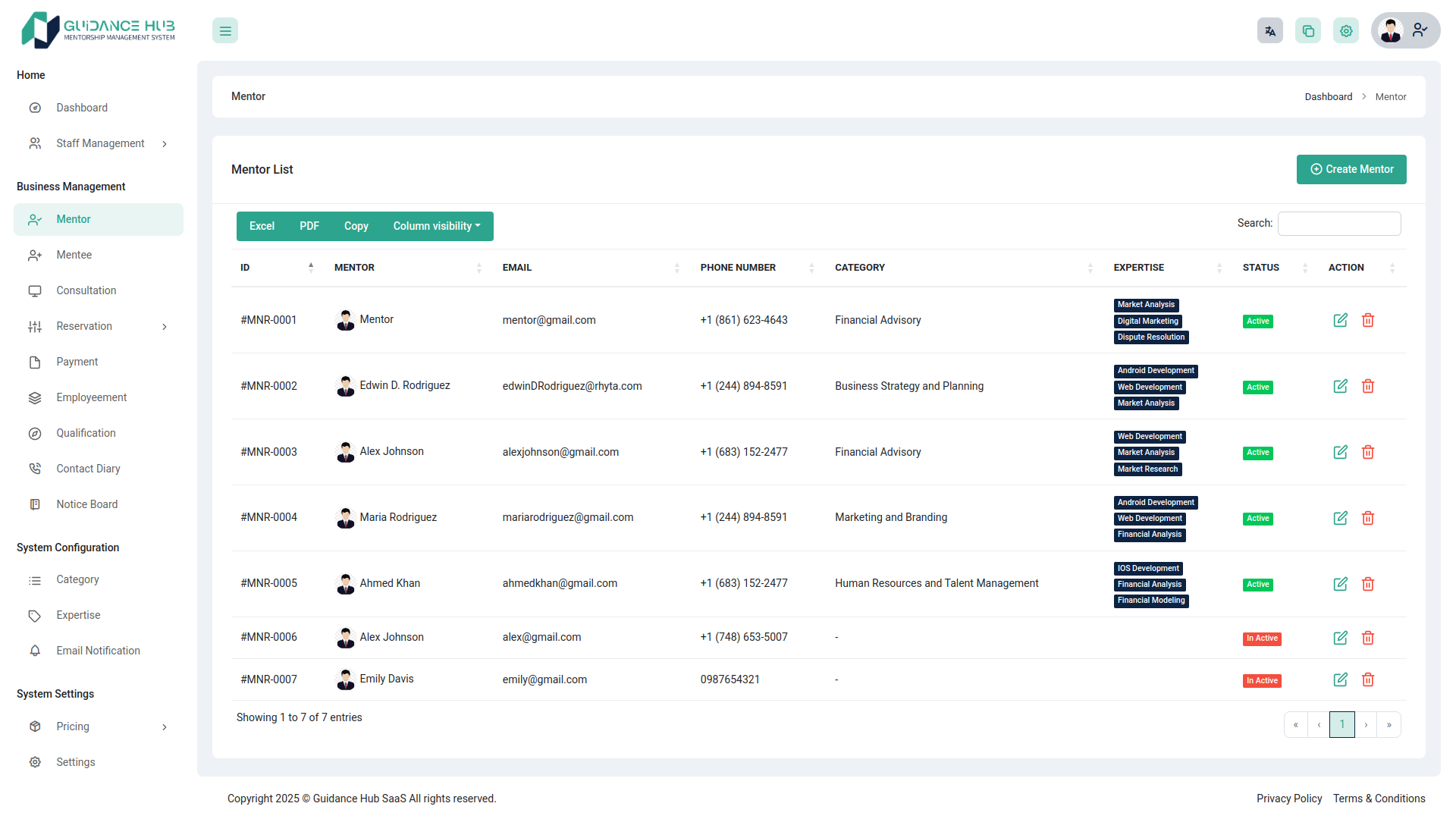Select the Payment icon in the sidebar

click(35, 362)
